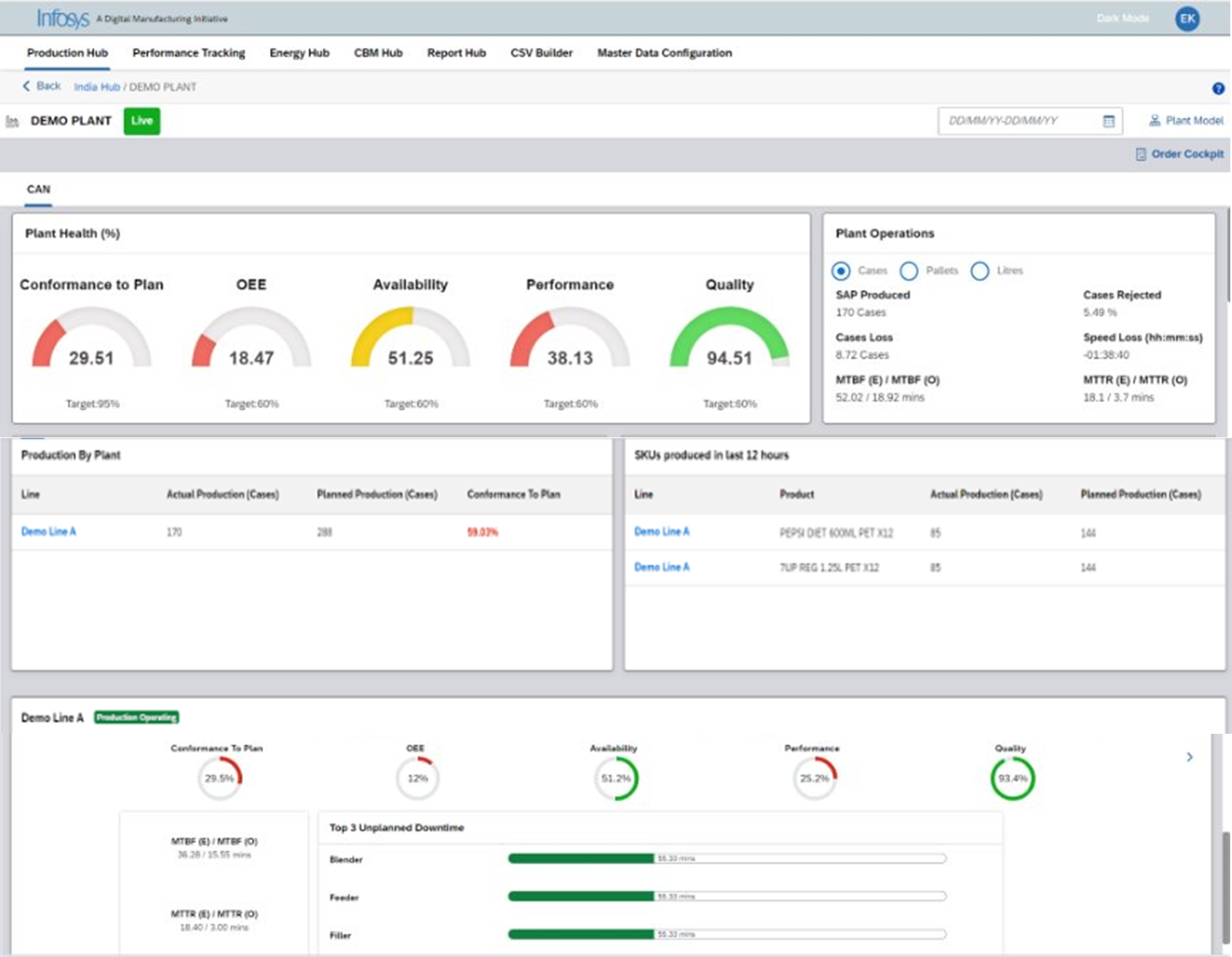Click the Order Cockpit document icon
This screenshot has height=957, width=1232.
tap(1140, 154)
